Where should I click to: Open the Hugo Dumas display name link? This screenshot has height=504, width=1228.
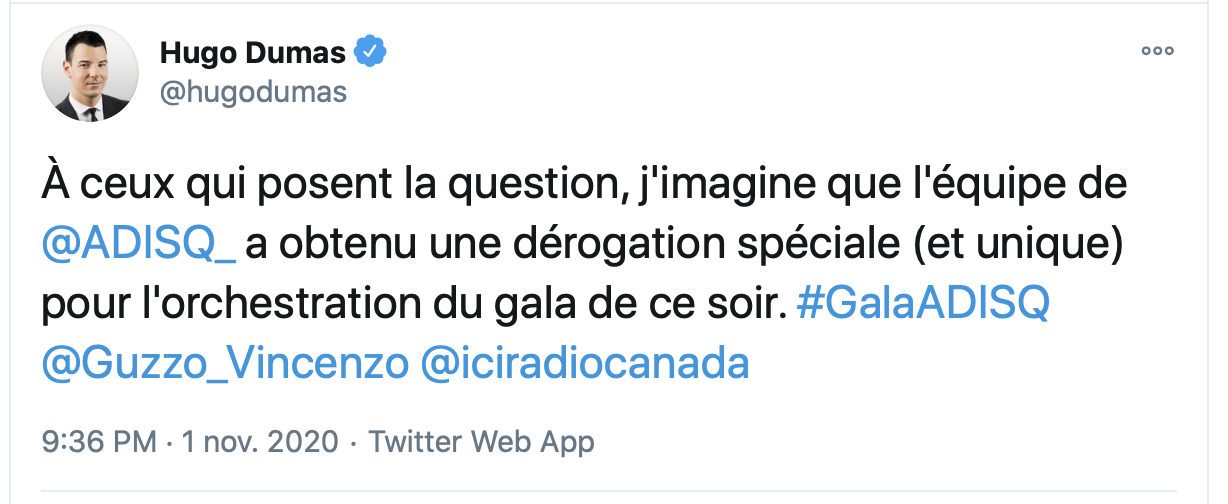(253, 52)
